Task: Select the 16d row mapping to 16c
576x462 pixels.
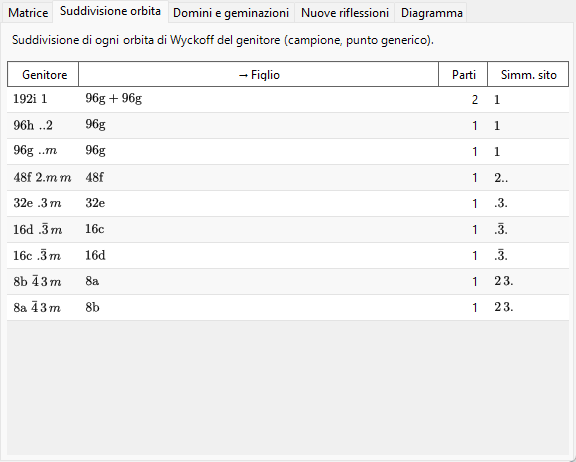Action: coord(288,230)
